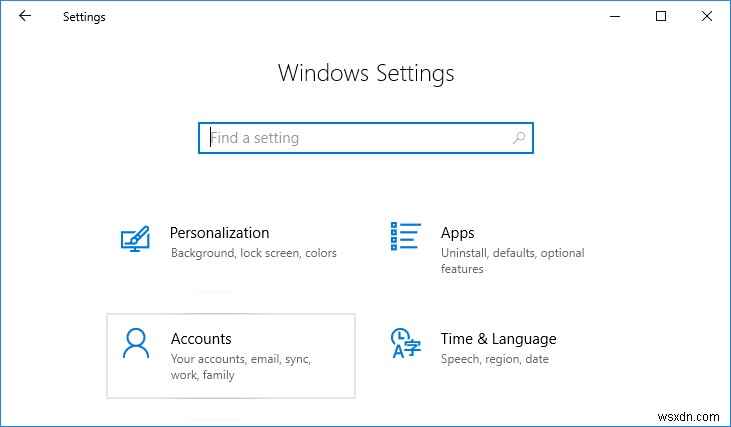Click the Personalization monitor and brush icon

[135, 239]
